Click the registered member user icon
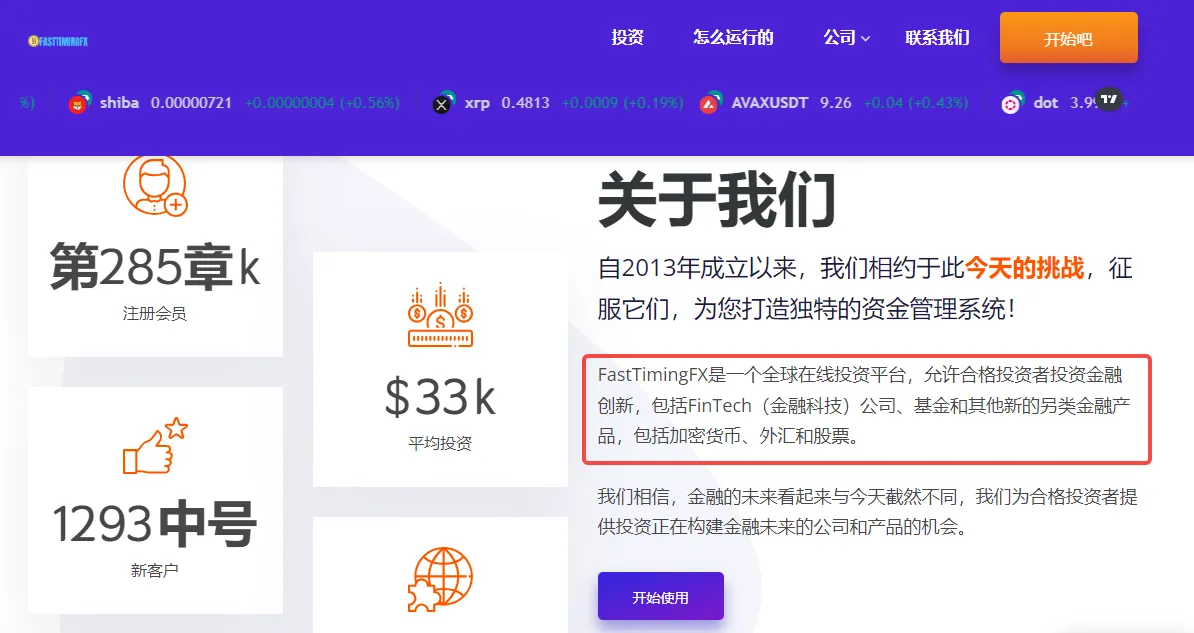This screenshot has width=1194, height=633. click(x=155, y=186)
